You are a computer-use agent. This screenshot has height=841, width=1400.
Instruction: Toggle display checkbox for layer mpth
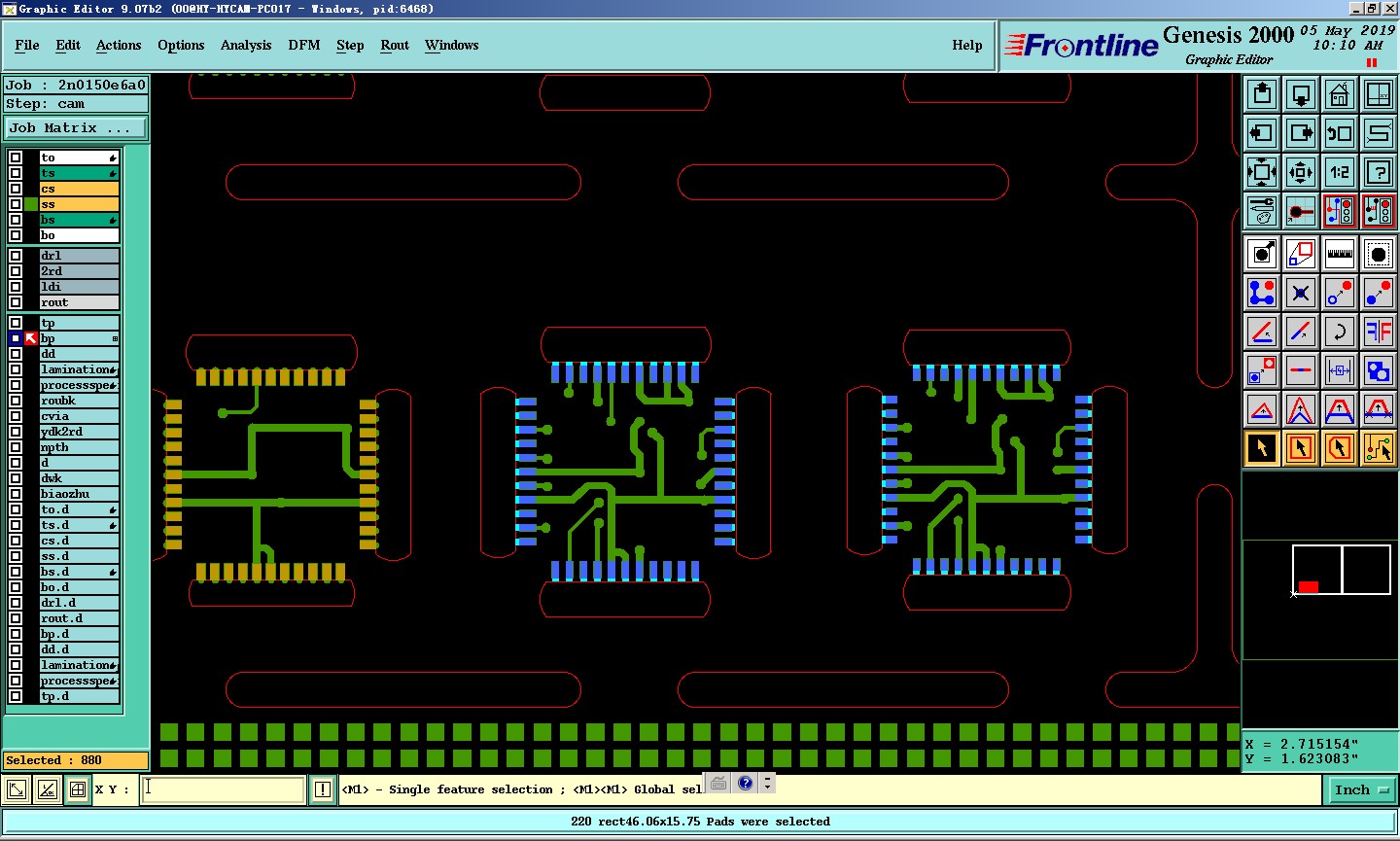pyautogui.click(x=16, y=447)
